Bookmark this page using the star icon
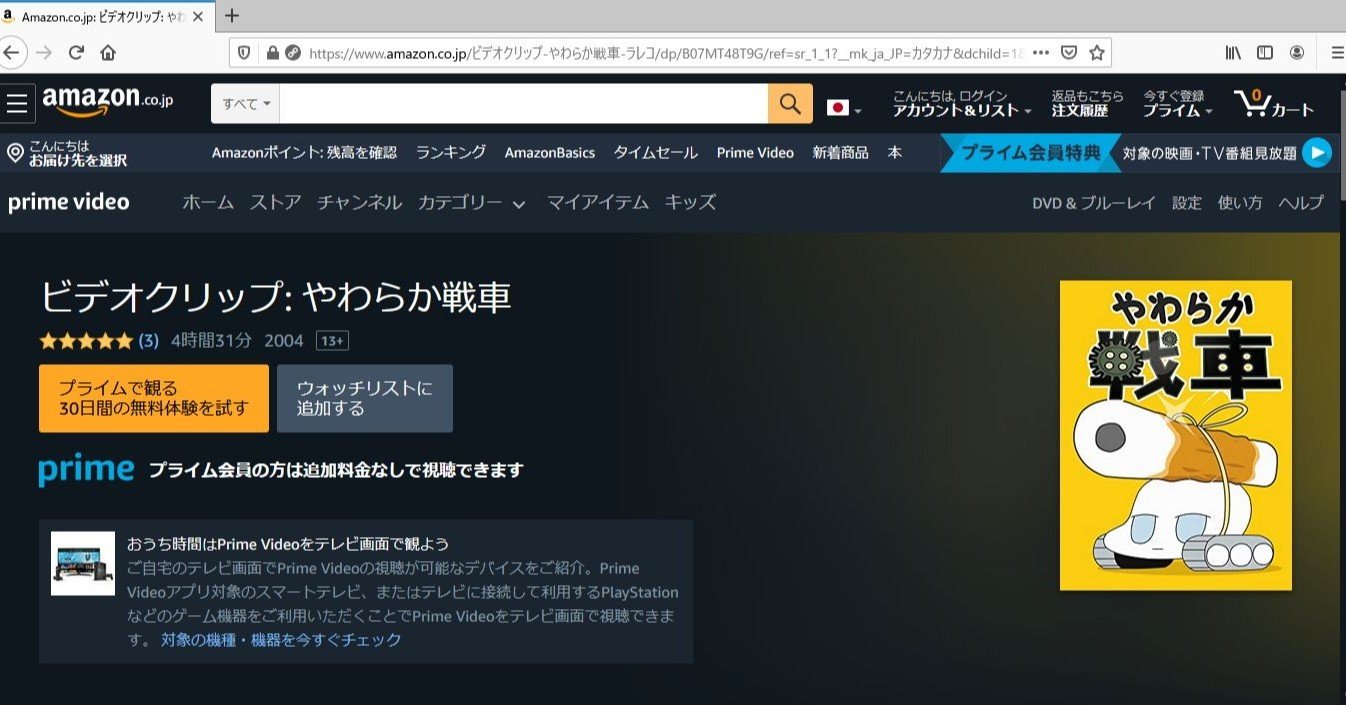This screenshot has width=1346, height=705. (x=1096, y=52)
